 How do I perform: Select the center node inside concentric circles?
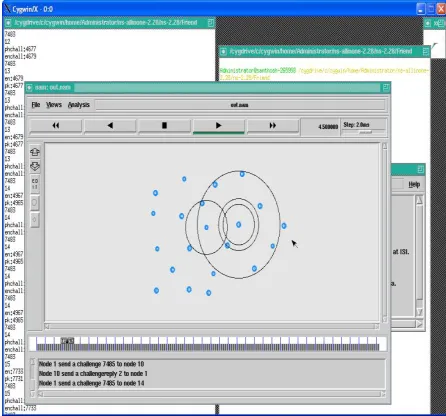click(239, 225)
